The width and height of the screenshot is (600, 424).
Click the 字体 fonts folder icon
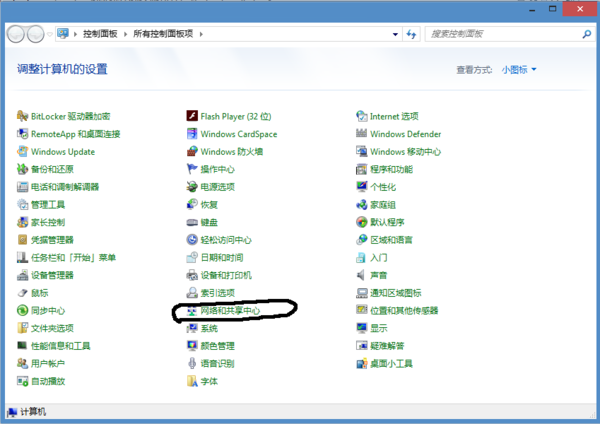tap(192, 381)
